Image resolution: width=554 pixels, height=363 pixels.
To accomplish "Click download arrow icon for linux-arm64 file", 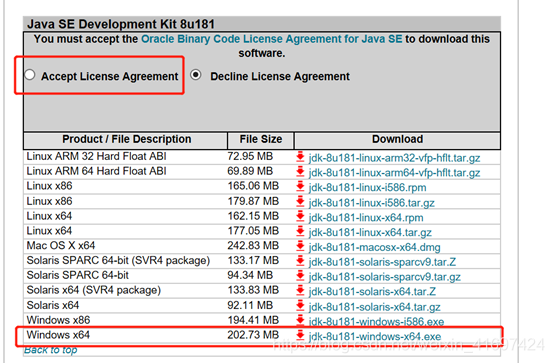I will pos(300,171).
